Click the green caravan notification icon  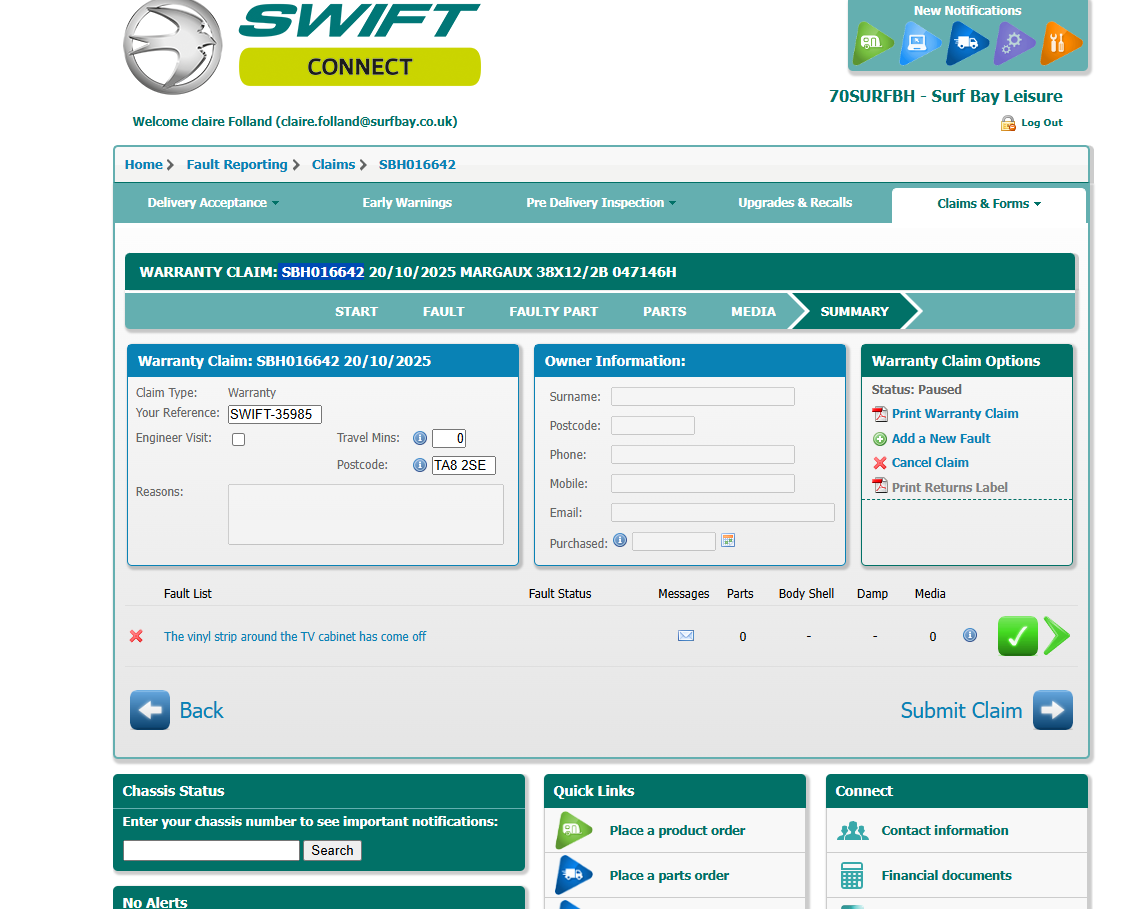click(873, 44)
